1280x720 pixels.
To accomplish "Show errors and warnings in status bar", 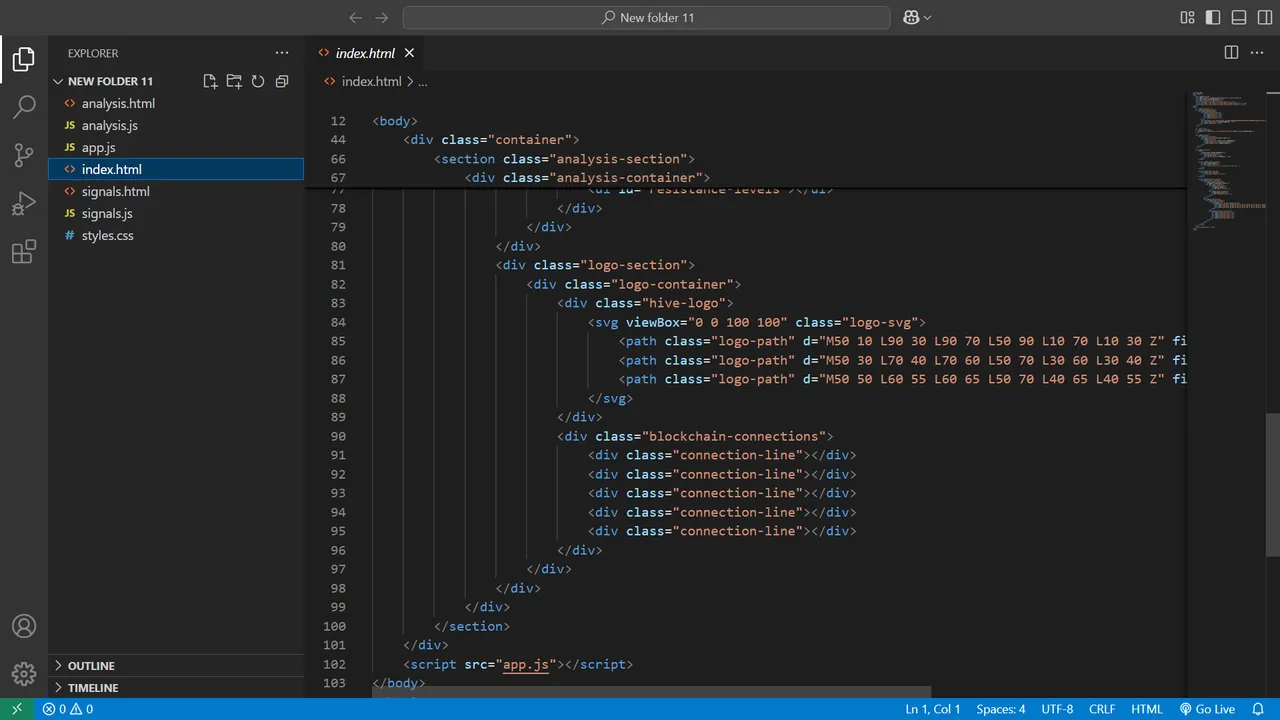I will [68, 709].
